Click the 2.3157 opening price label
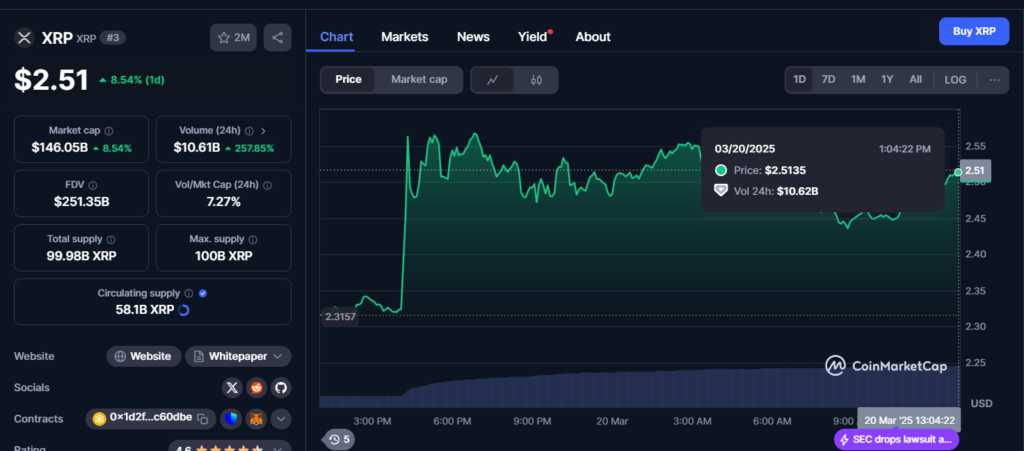This screenshot has height=451, width=1024. (339, 317)
